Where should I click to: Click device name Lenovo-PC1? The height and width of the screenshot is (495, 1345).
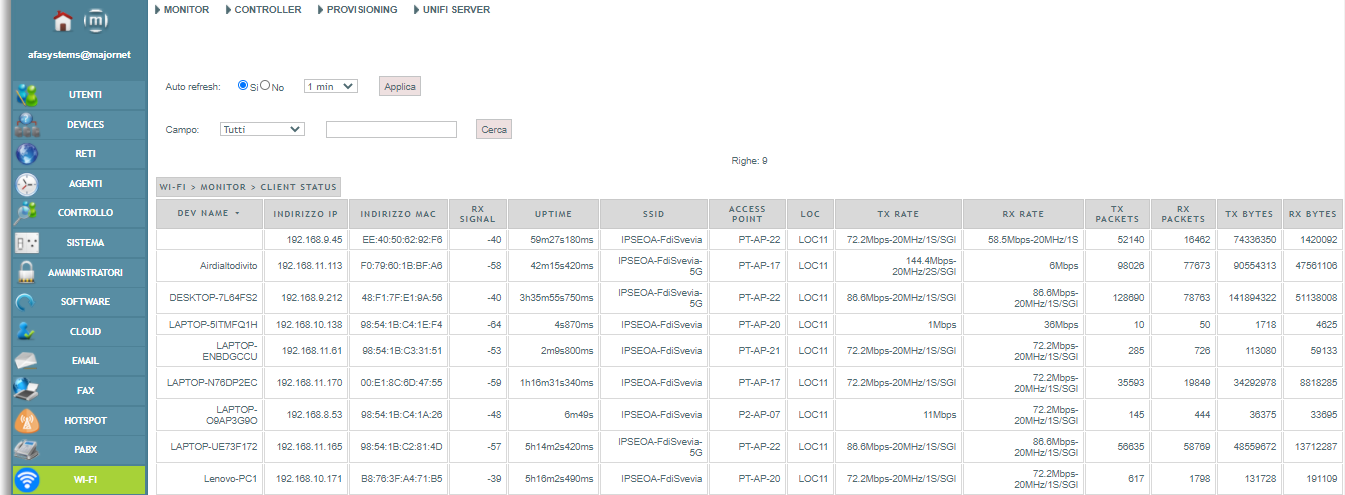(x=231, y=479)
